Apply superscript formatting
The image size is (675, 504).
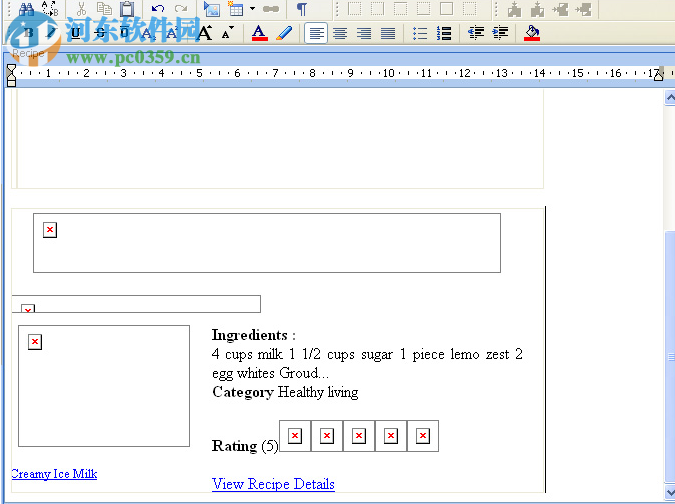172,33
